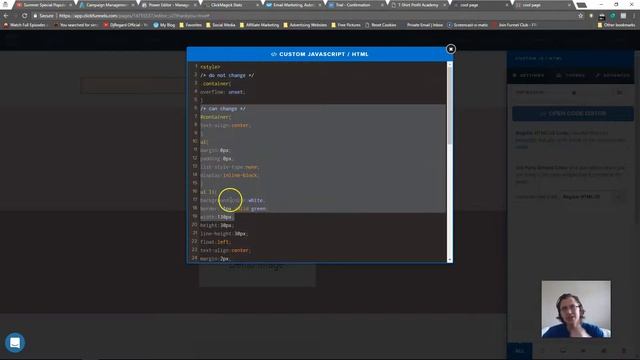Switch to Power Editor tab
Viewport: 640px width, 360px height.
(168, 5)
